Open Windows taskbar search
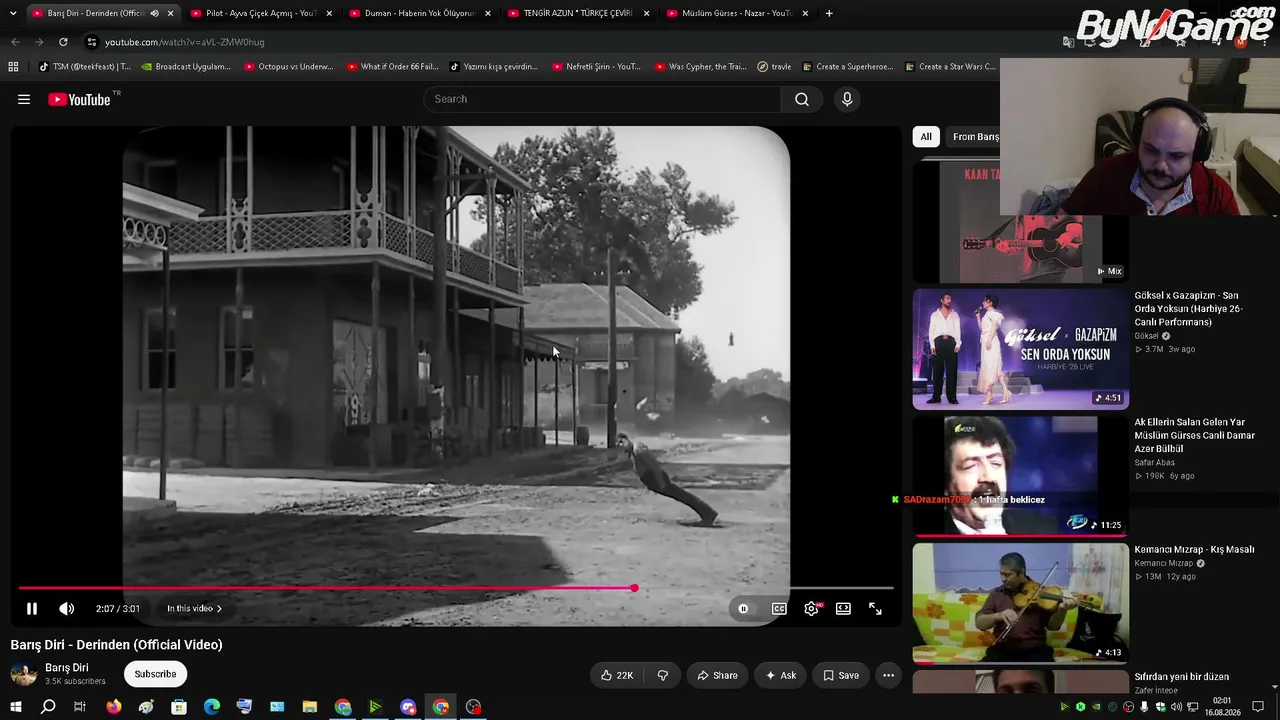The width and height of the screenshot is (1280, 720). click(48, 707)
